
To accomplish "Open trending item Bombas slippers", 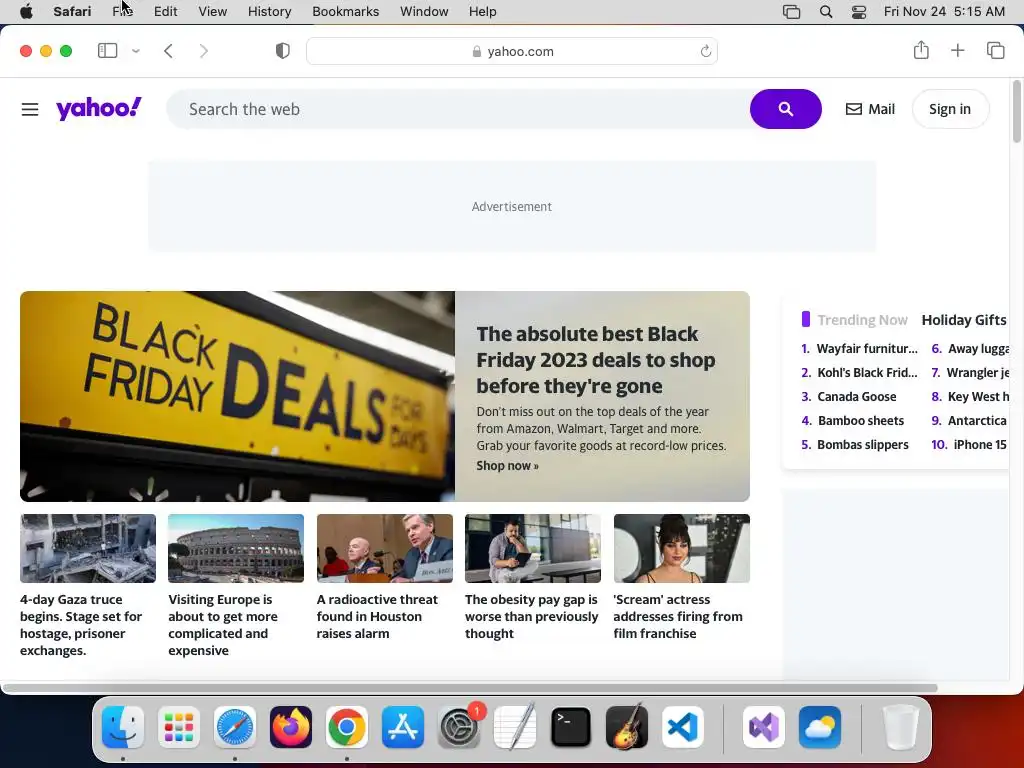I will click(x=863, y=445).
